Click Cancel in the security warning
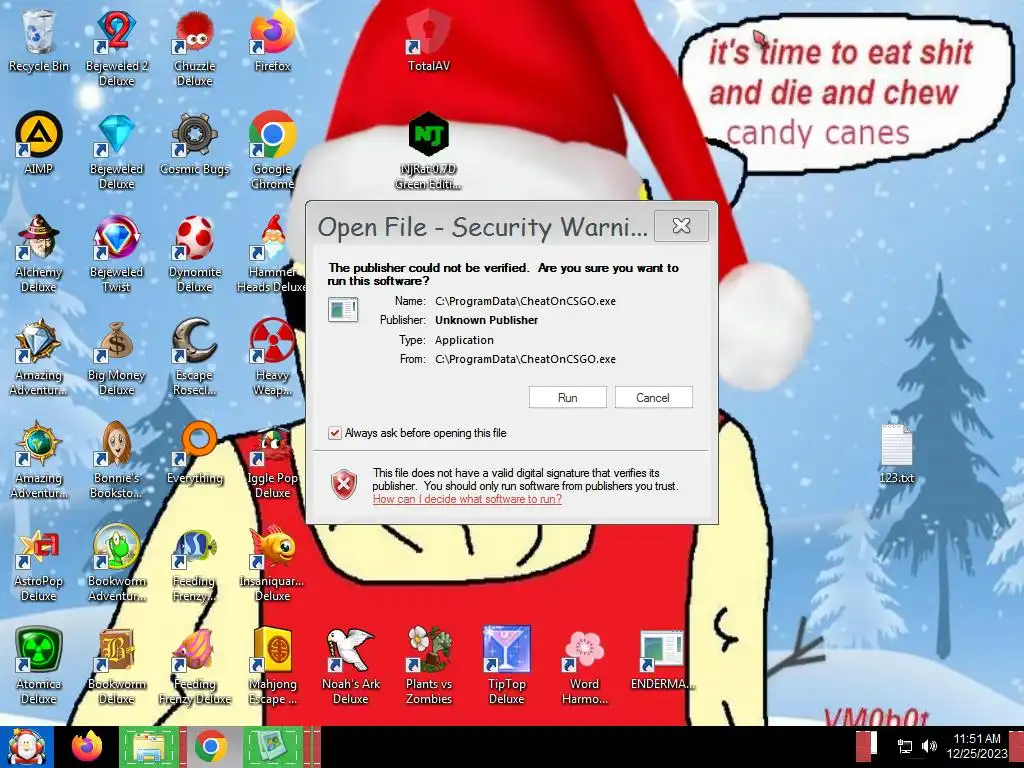The image size is (1024, 768). (653, 397)
